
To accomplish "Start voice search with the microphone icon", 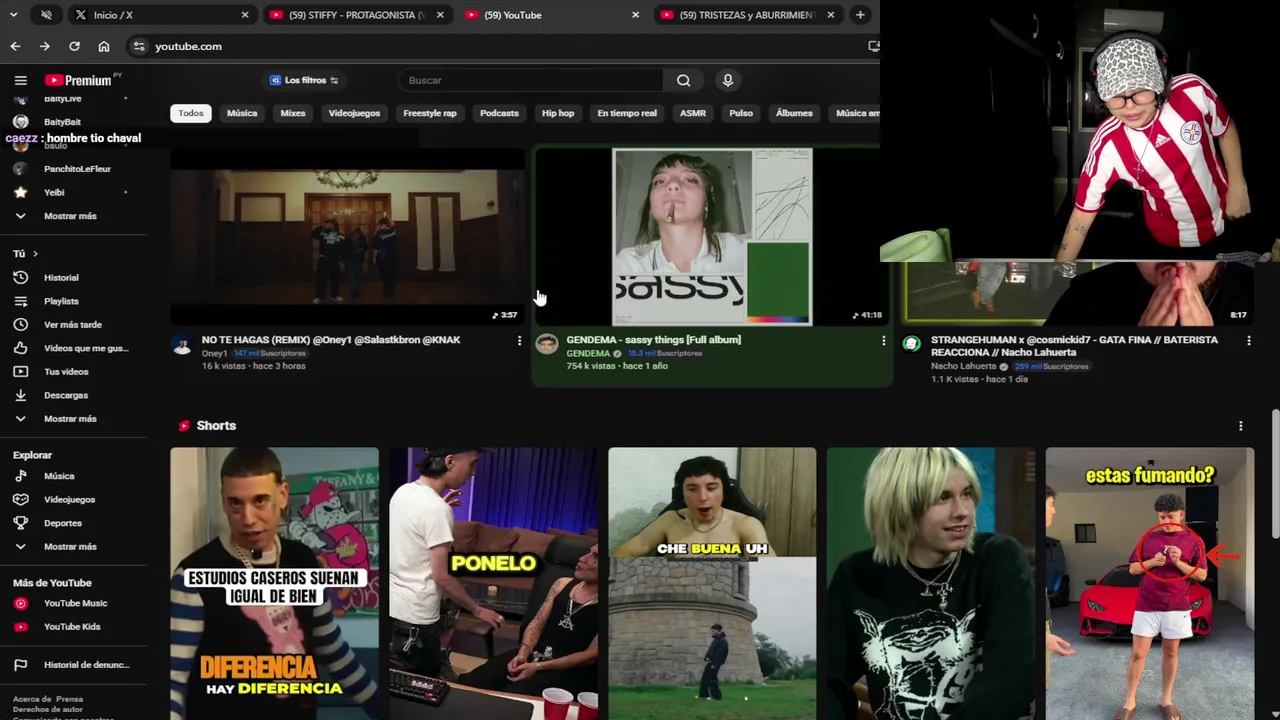I will tap(728, 80).
